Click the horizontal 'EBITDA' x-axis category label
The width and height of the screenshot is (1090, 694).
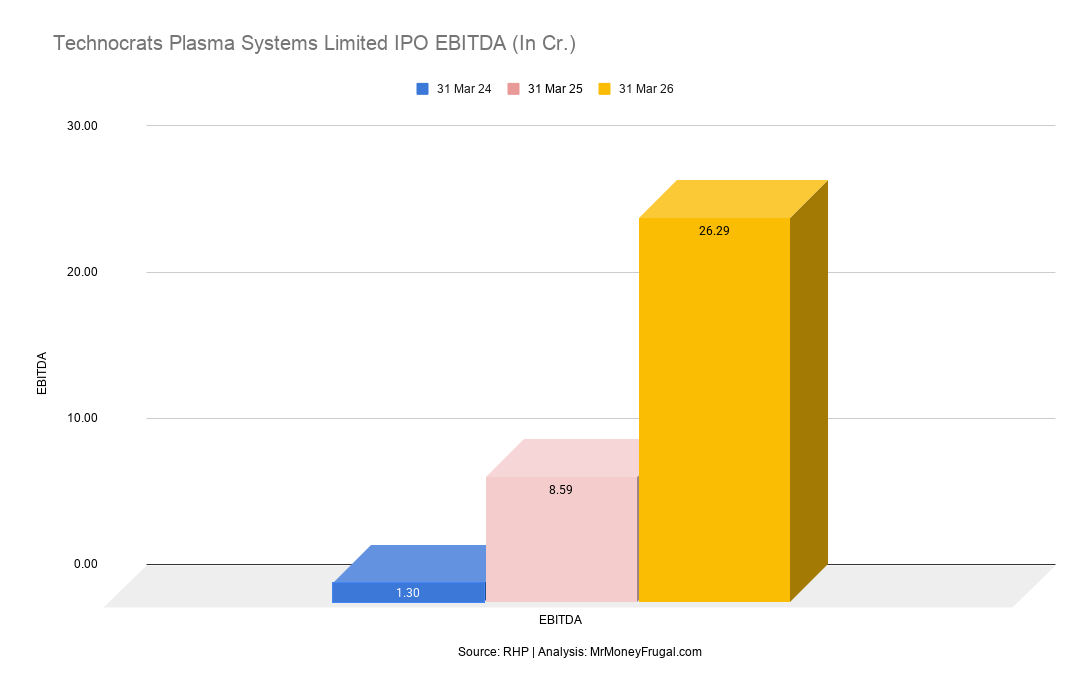pyautogui.click(x=560, y=620)
